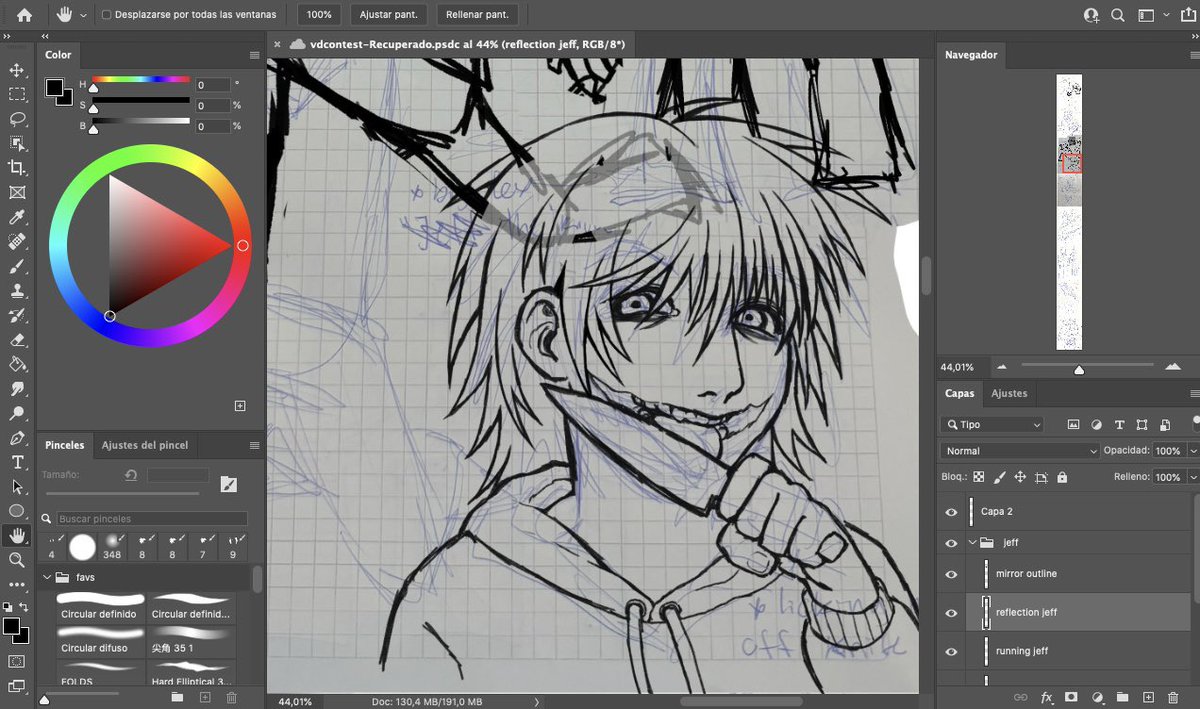Click the 100% zoom button

[319, 15]
